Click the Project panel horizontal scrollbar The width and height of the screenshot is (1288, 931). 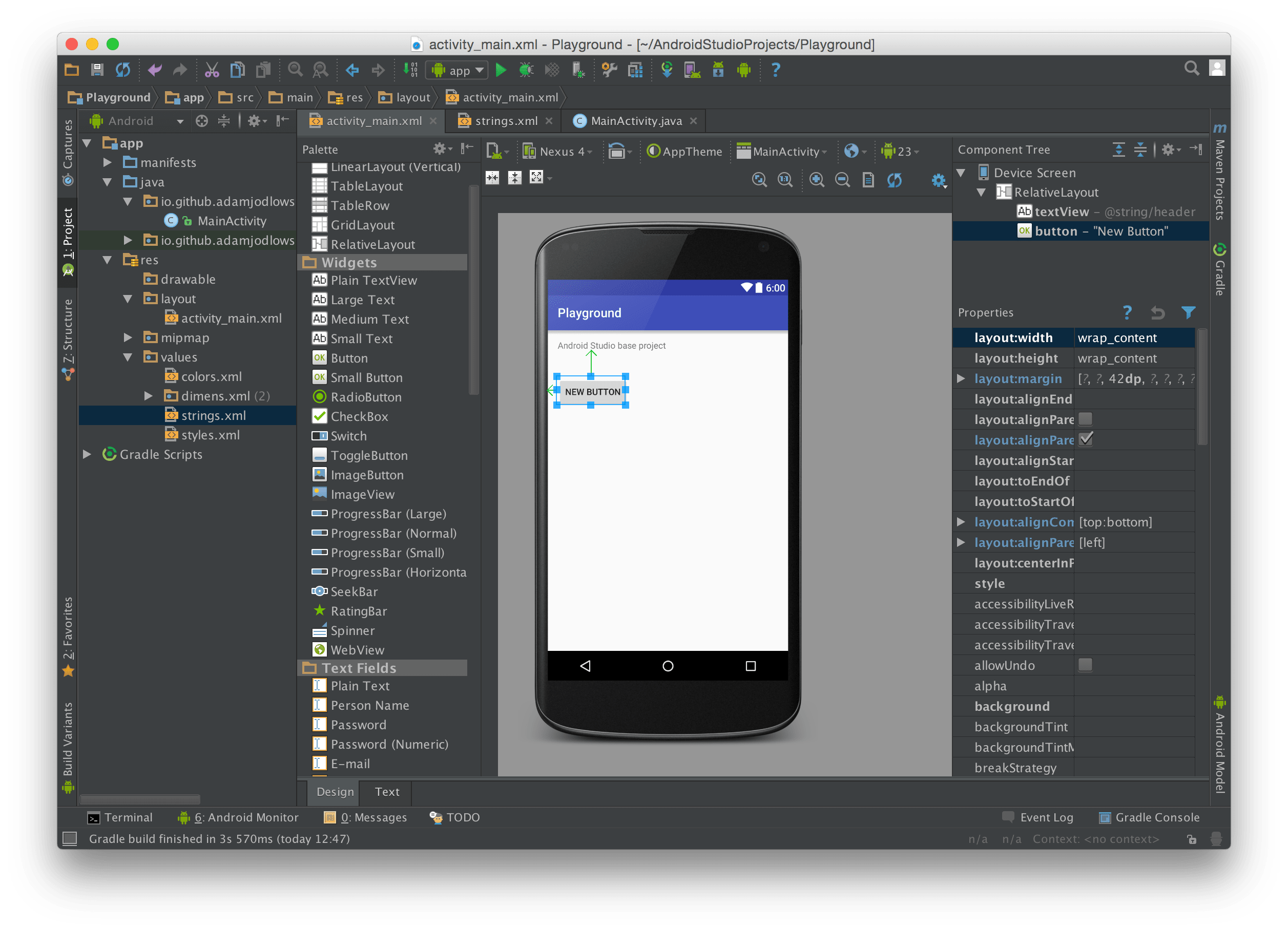coord(140,799)
